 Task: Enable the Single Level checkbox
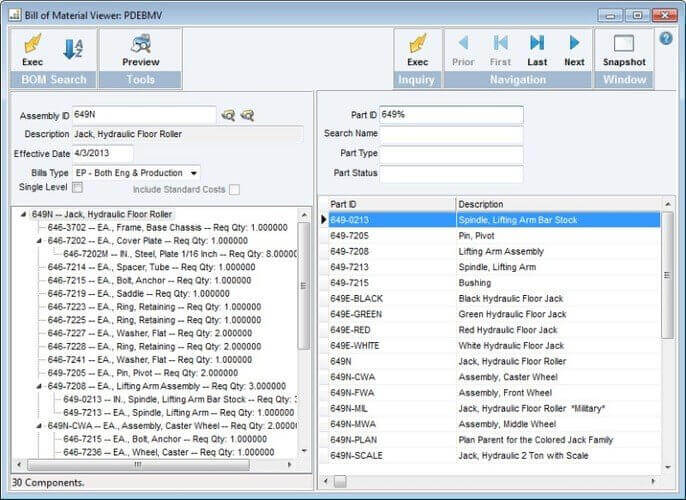(x=77, y=188)
